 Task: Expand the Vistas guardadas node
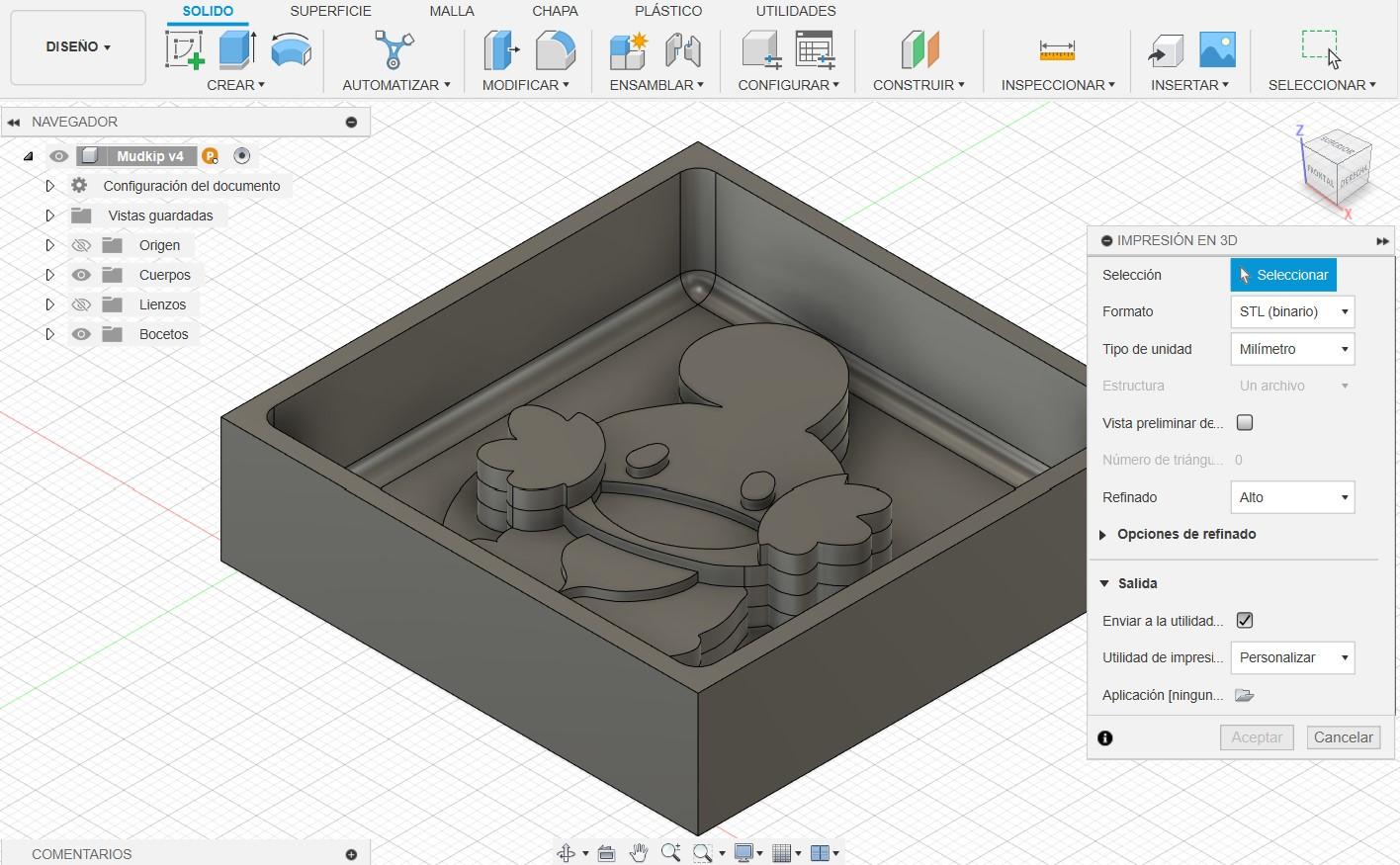click(x=49, y=216)
